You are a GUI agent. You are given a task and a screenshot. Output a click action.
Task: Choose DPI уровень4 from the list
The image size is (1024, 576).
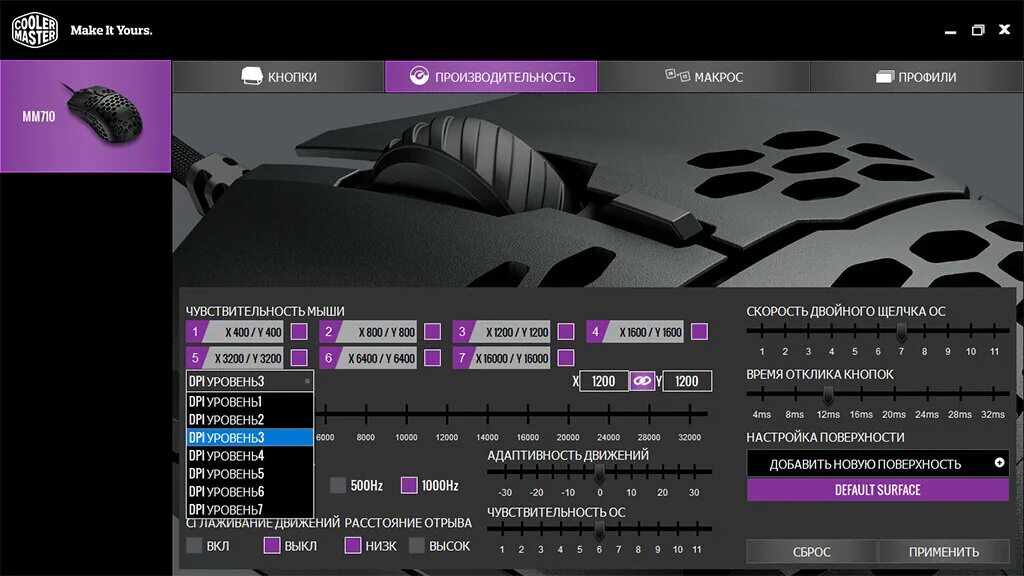(x=249, y=456)
